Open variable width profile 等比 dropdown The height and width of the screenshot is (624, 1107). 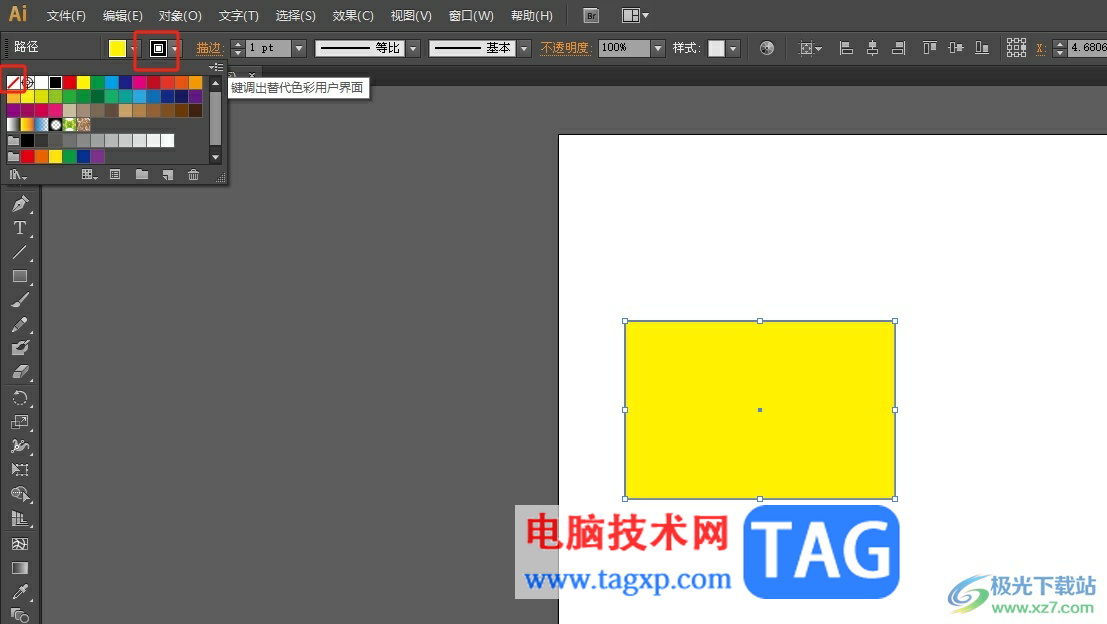pyautogui.click(x=414, y=48)
